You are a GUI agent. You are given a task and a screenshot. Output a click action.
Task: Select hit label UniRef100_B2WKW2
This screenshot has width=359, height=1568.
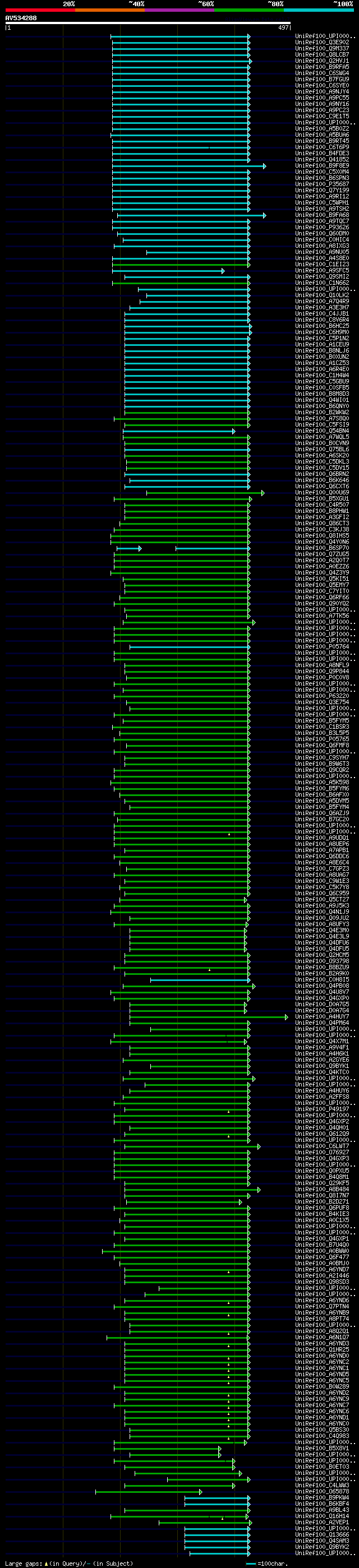(323, 412)
